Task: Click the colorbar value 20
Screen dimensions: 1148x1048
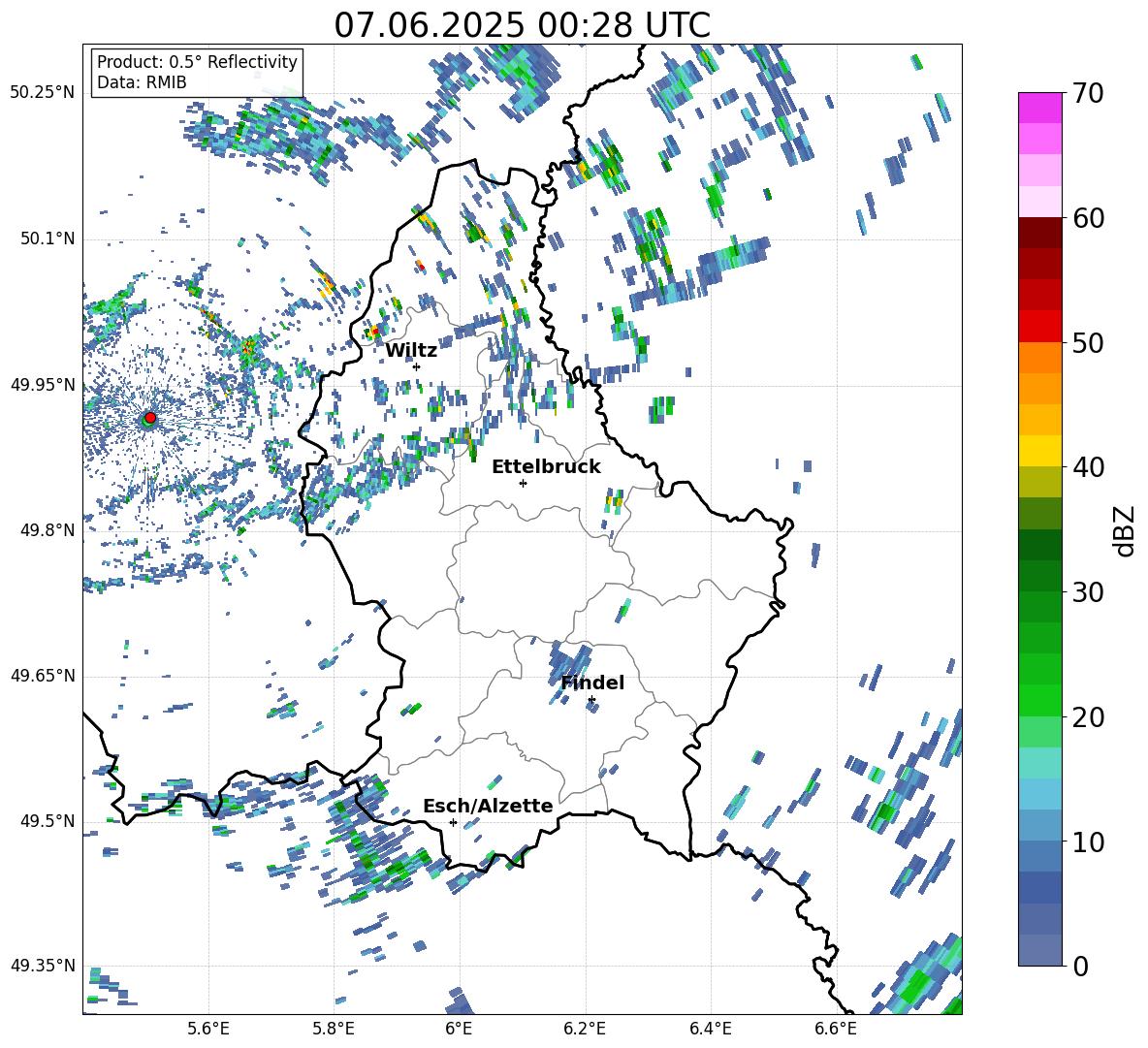Action: [x=1088, y=717]
